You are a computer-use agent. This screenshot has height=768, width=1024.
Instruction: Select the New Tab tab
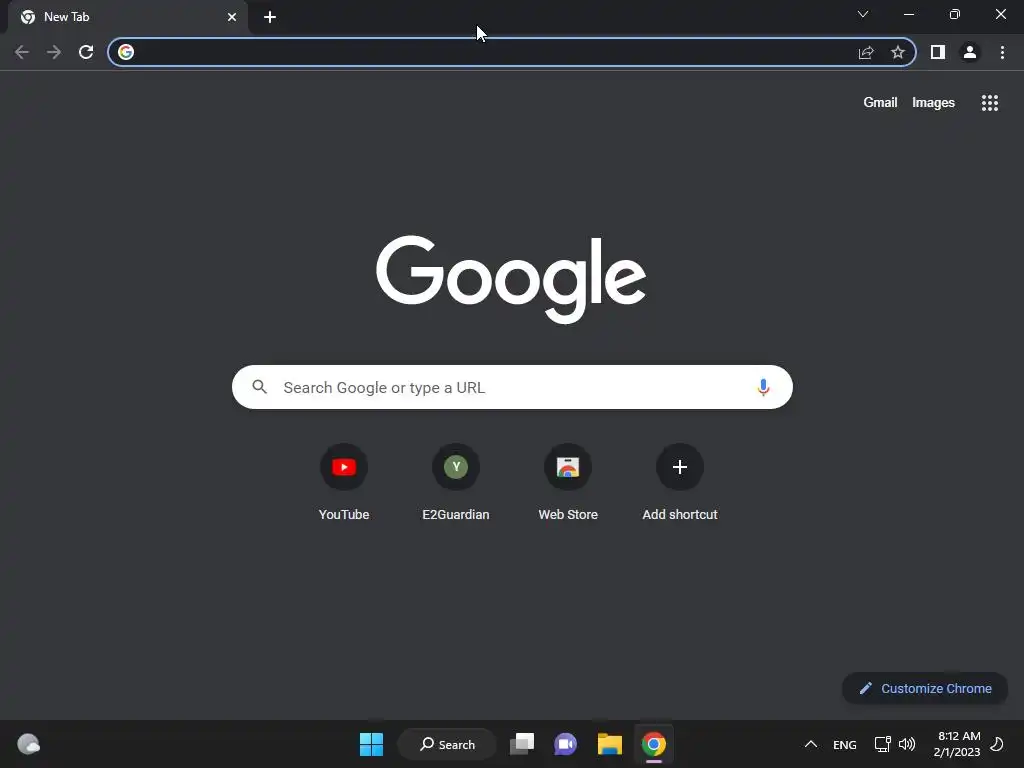pyautogui.click(x=127, y=17)
